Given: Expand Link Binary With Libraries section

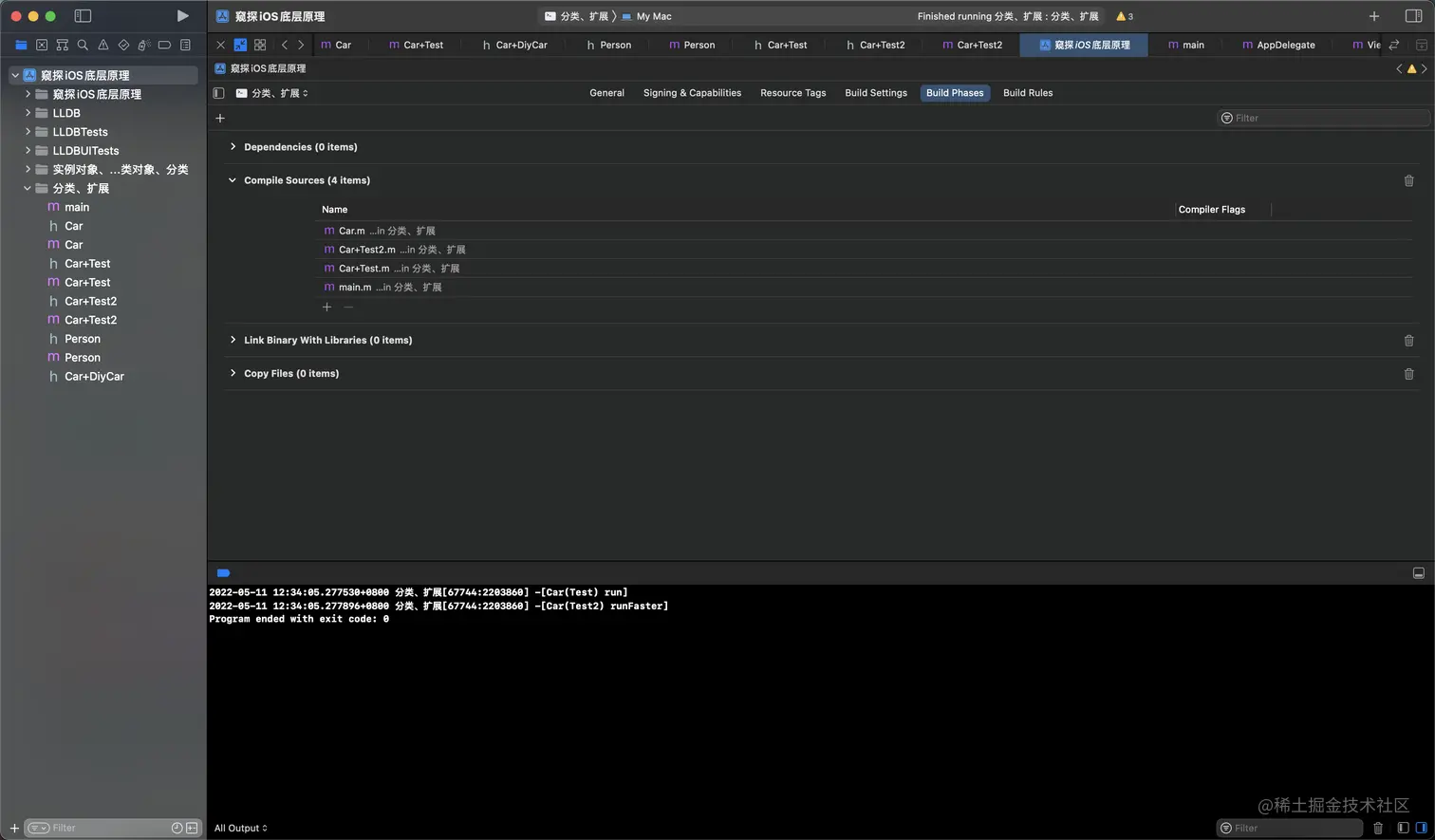Looking at the screenshot, I should pos(233,340).
